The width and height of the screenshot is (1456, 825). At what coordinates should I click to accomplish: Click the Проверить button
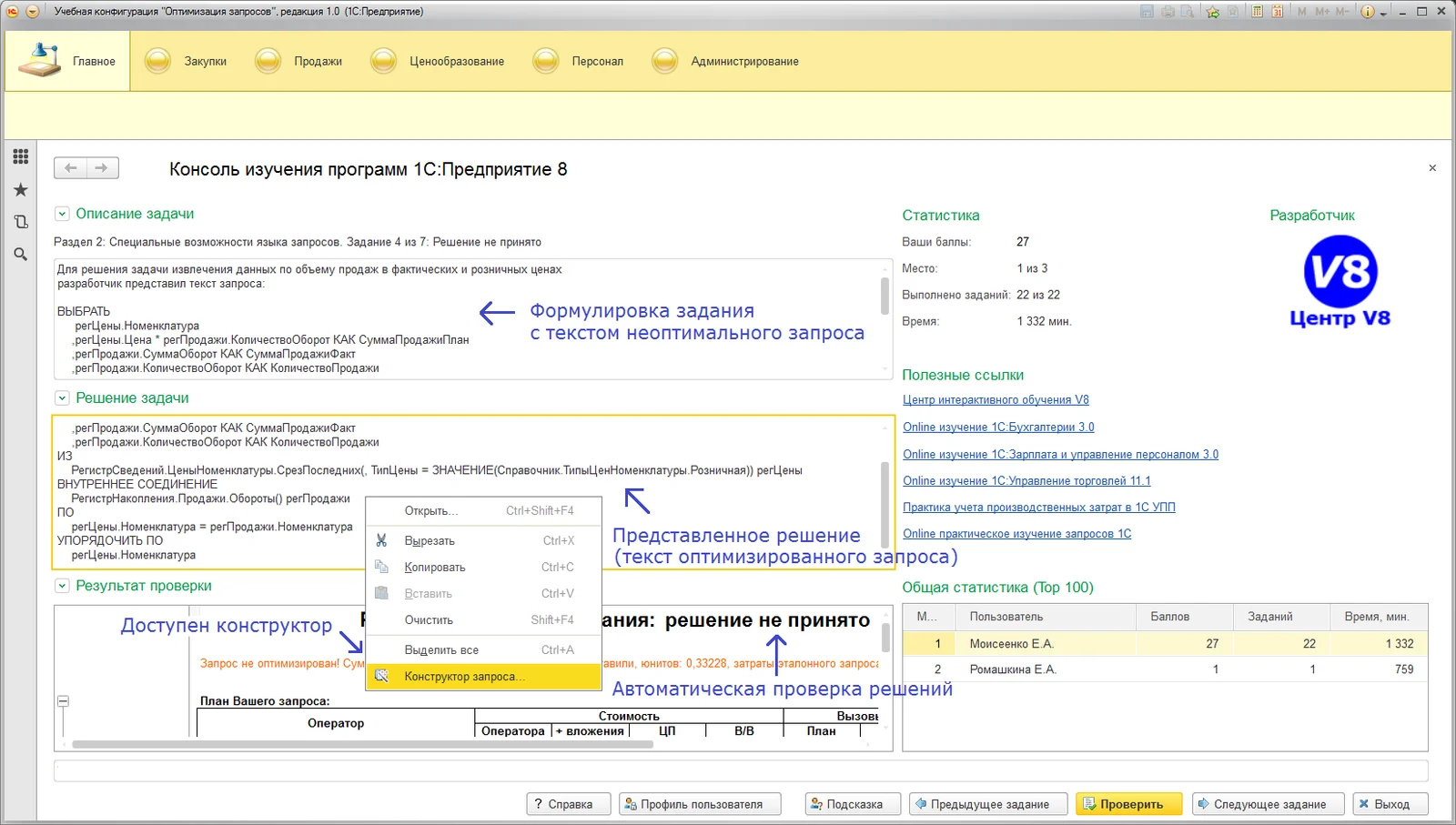pyautogui.click(x=1128, y=804)
